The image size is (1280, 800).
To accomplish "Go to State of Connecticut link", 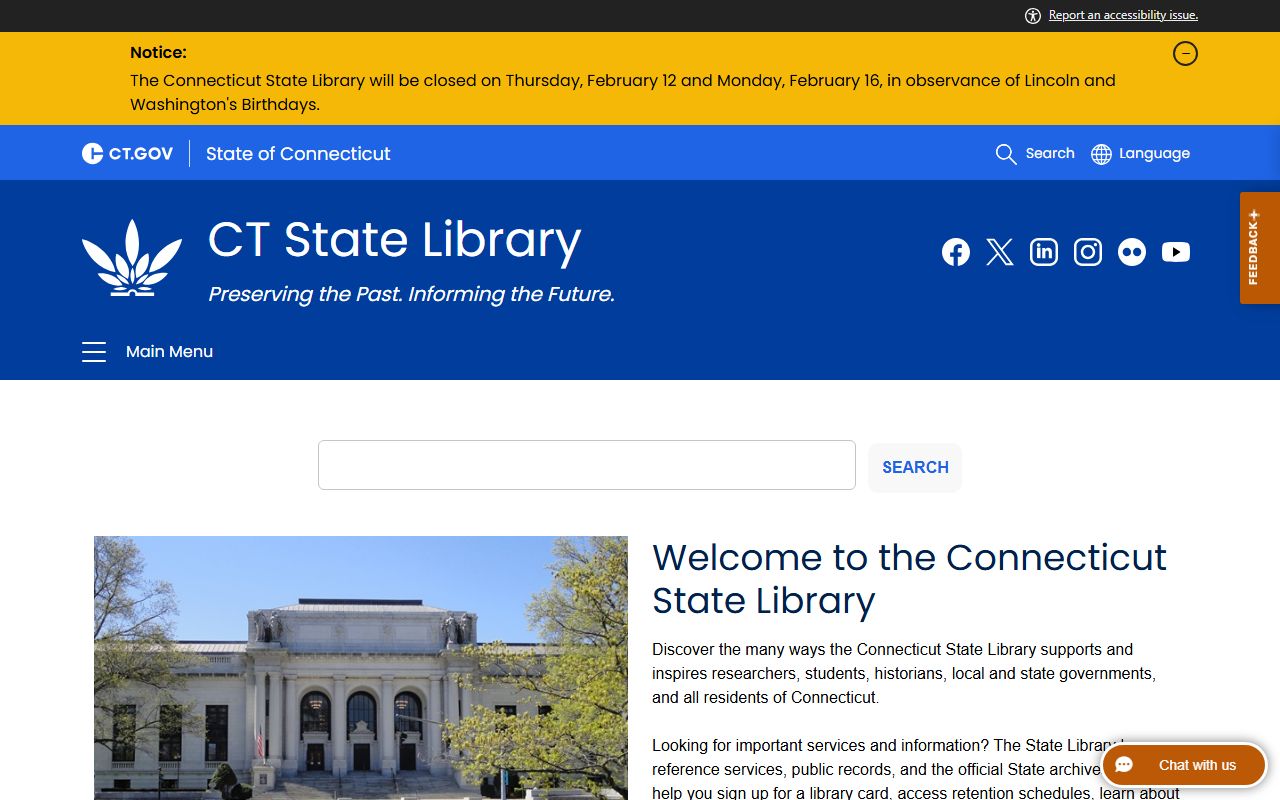I will [298, 154].
